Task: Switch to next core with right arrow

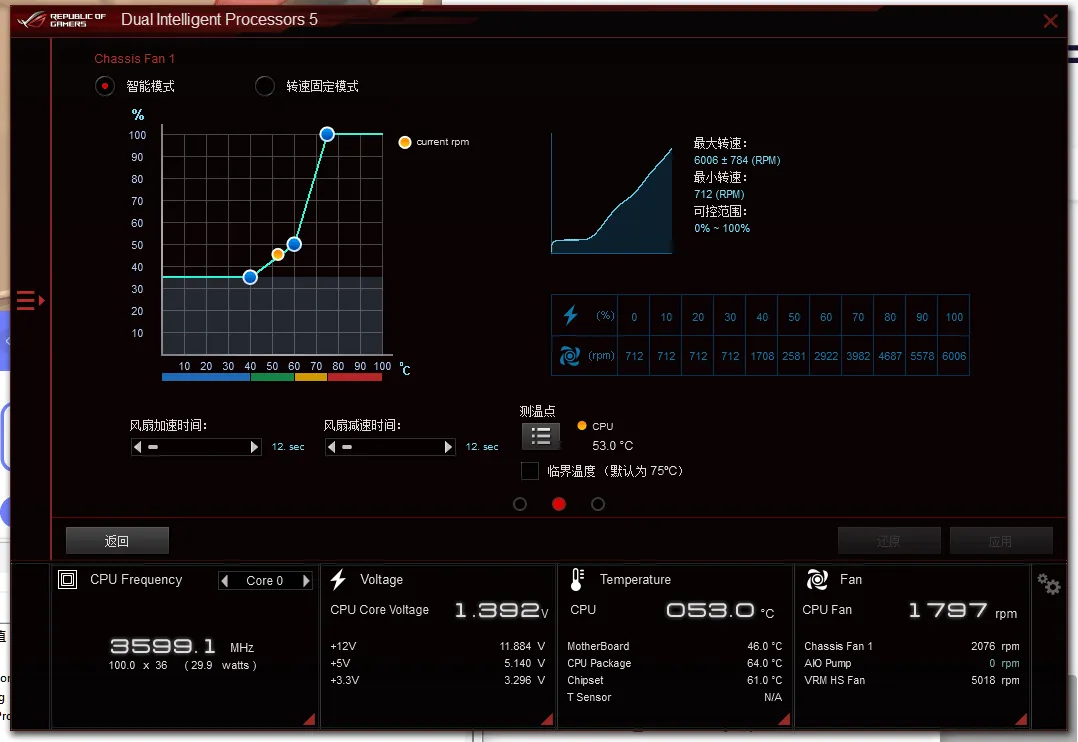Action: (306, 580)
